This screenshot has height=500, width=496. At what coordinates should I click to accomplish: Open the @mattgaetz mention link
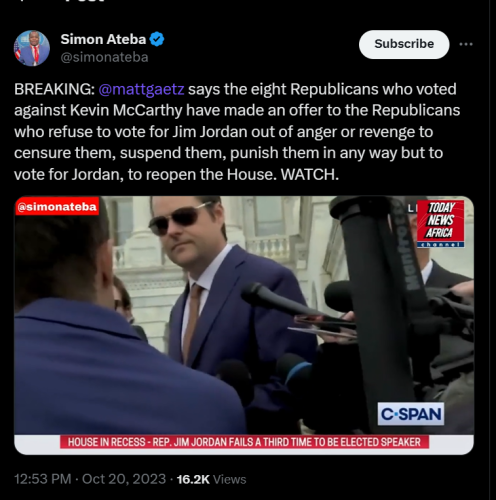pyautogui.click(x=141, y=89)
